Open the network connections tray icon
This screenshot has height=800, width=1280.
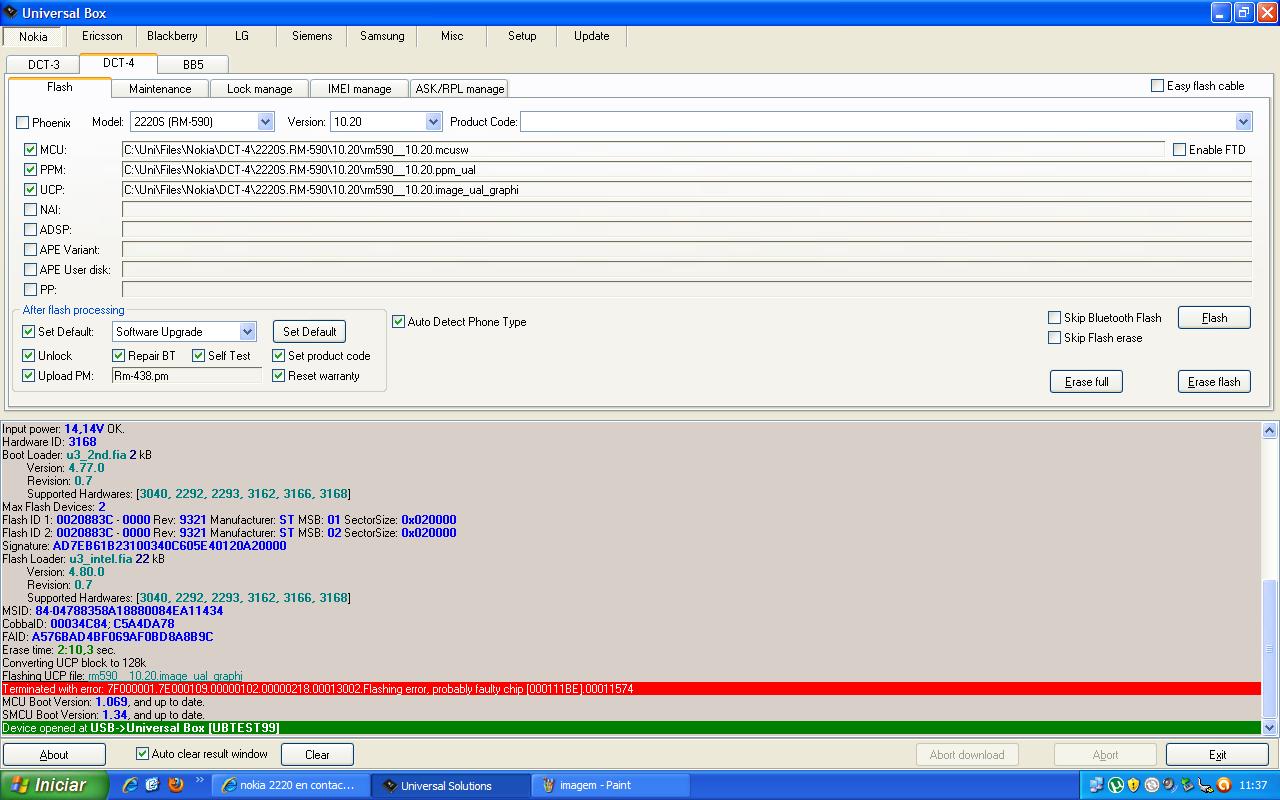[x=1097, y=785]
